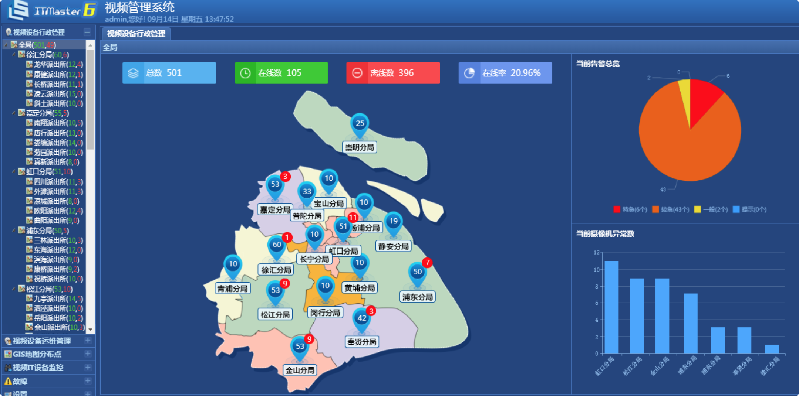Select the 金山分局 map marker

(300, 347)
